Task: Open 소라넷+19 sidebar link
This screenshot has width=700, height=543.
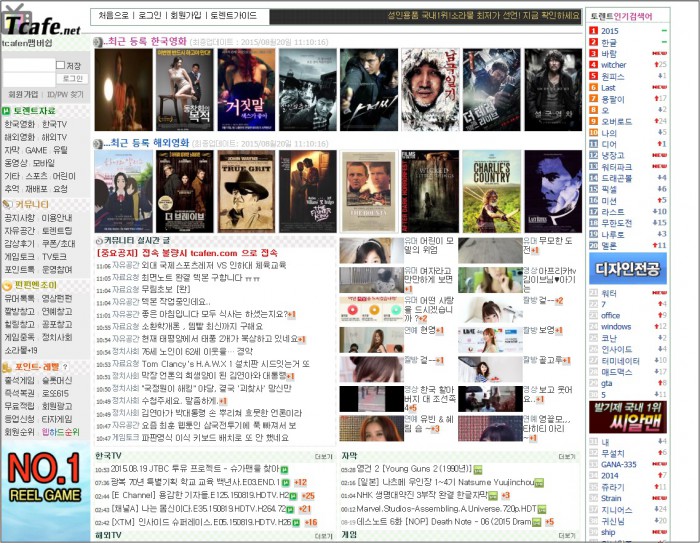Action: (21, 350)
